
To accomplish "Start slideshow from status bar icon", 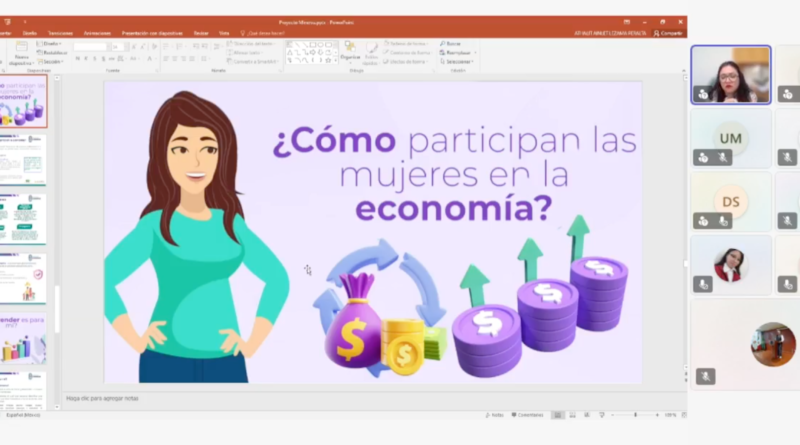I will point(603,414).
